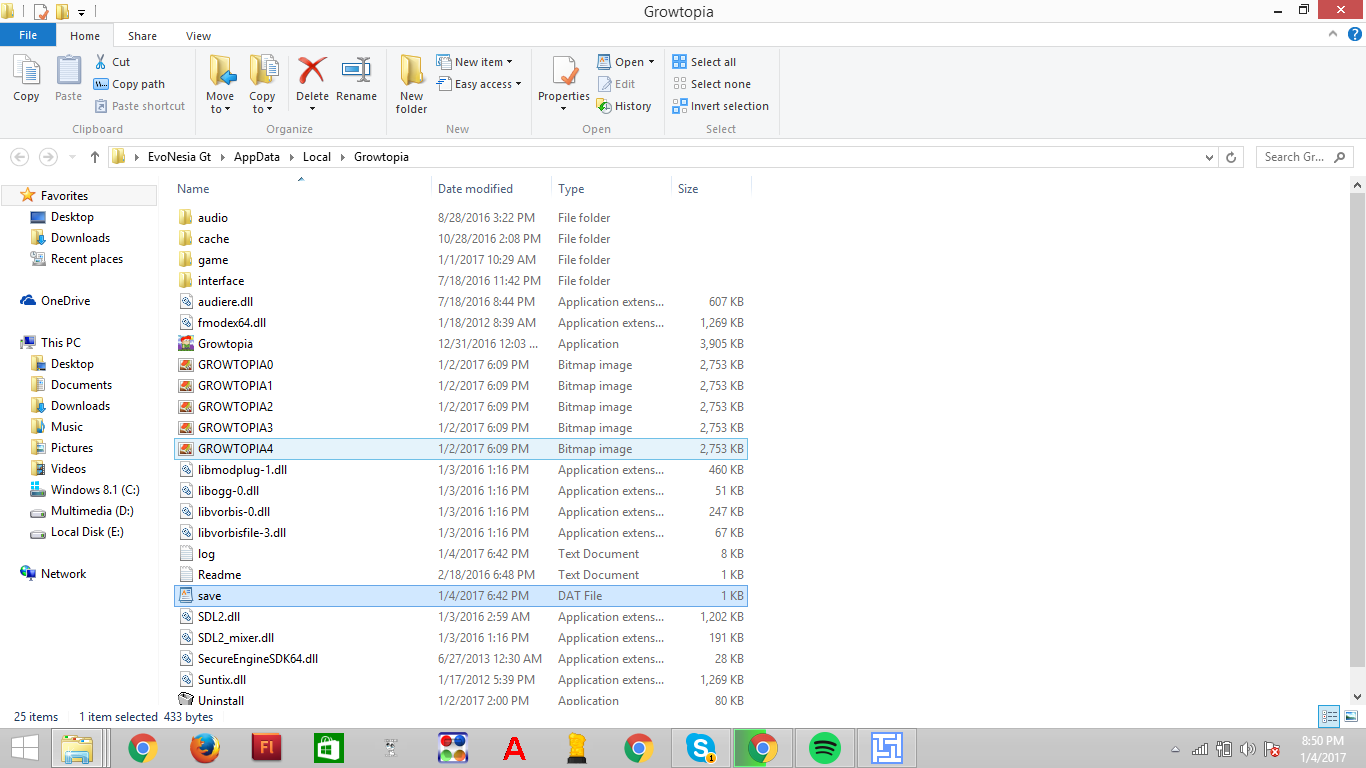Select the save DAT file

(x=461, y=596)
